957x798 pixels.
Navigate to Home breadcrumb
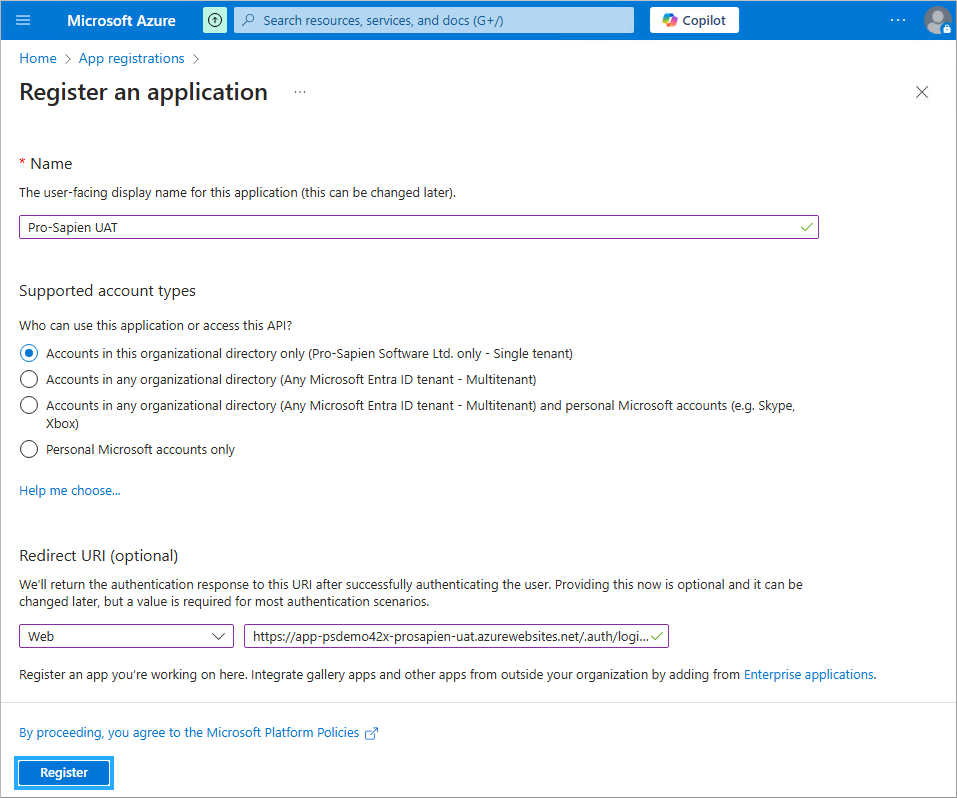tap(38, 58)
